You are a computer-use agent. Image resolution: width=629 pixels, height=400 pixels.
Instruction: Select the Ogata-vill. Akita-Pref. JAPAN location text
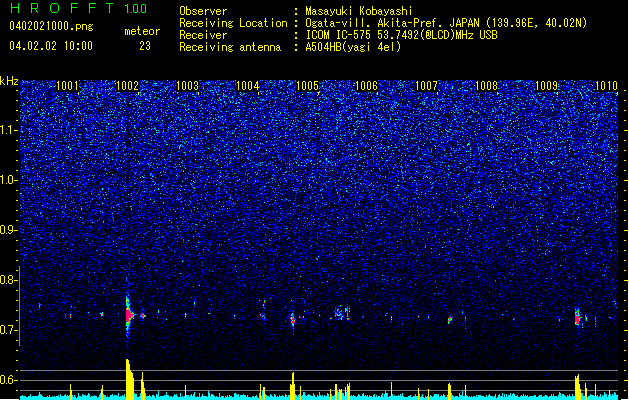coord(392,23)
